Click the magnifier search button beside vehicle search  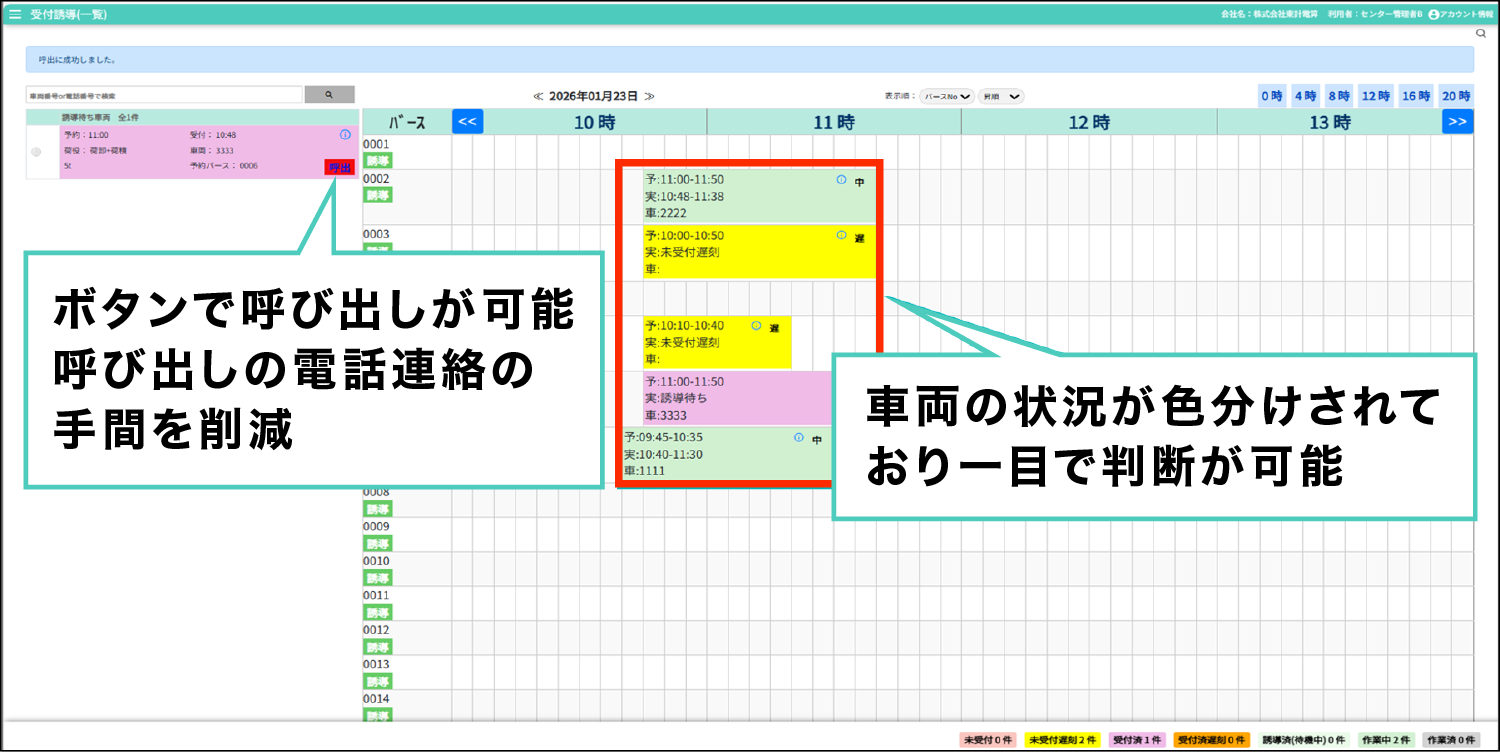329,95
